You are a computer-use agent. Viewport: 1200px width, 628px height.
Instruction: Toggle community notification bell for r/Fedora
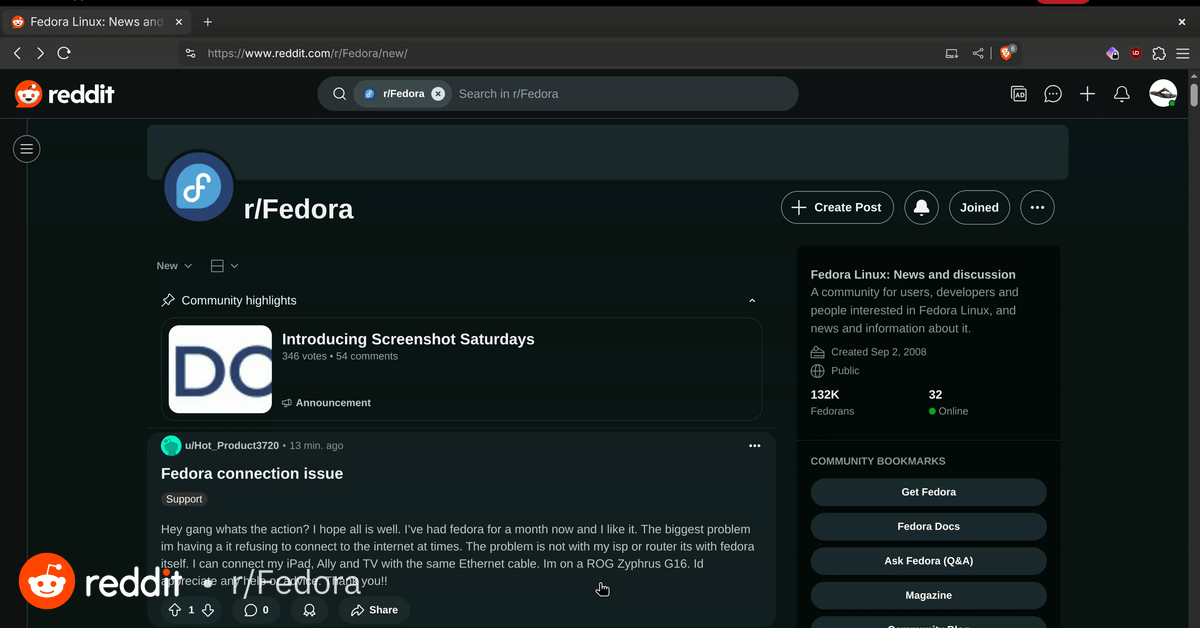921,207
